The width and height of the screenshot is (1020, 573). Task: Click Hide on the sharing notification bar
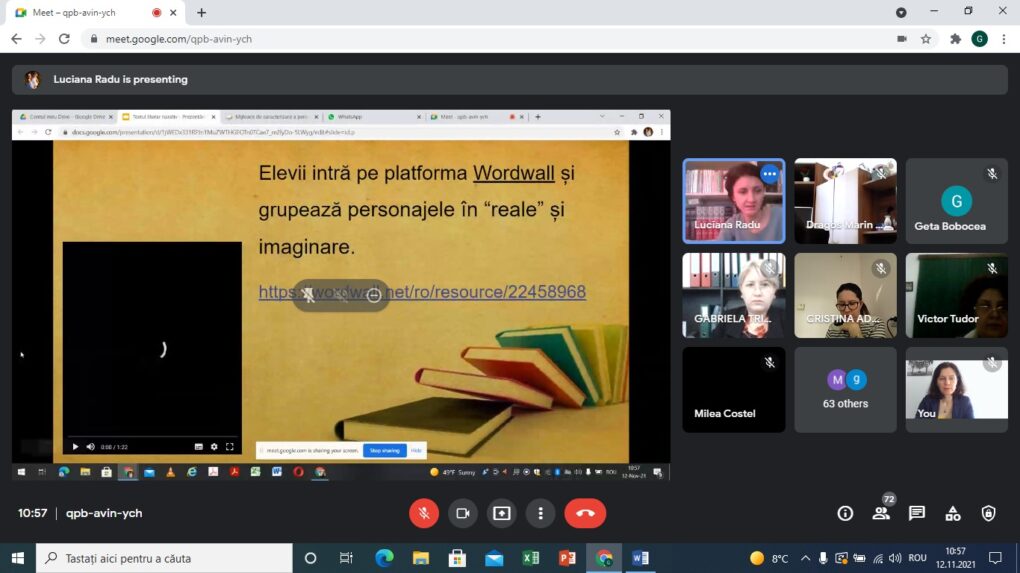(416, 450)
